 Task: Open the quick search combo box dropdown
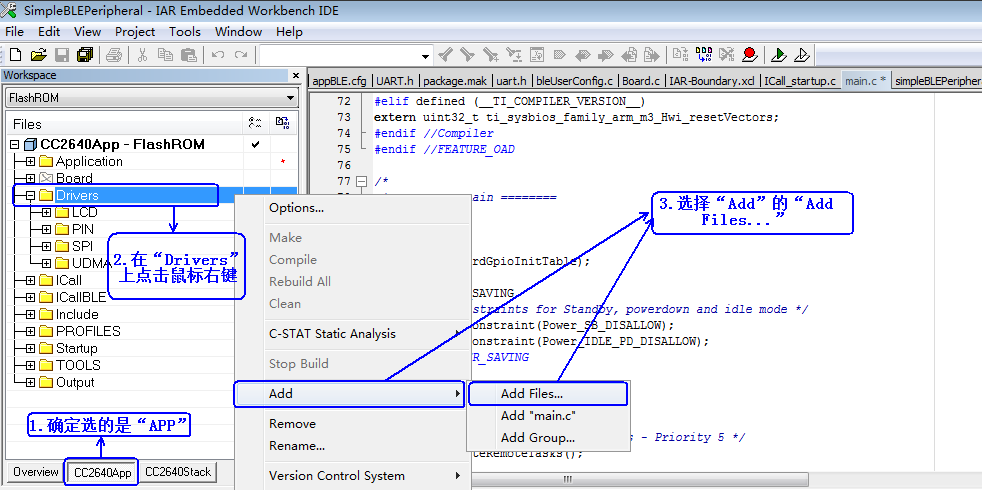click(426, 56)
